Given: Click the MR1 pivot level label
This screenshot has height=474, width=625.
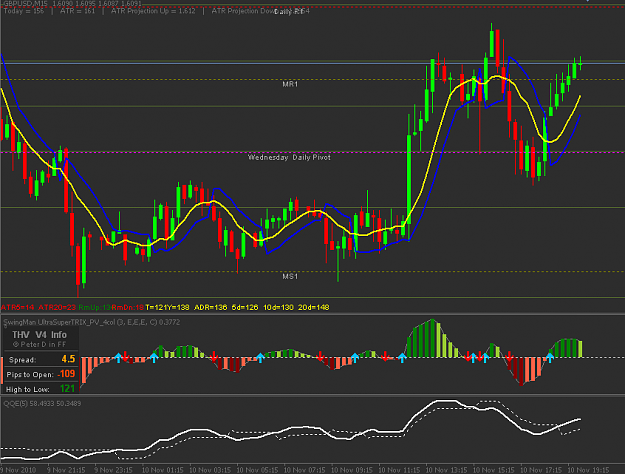Looking at the screenshot, I should [x=290, y=84].
